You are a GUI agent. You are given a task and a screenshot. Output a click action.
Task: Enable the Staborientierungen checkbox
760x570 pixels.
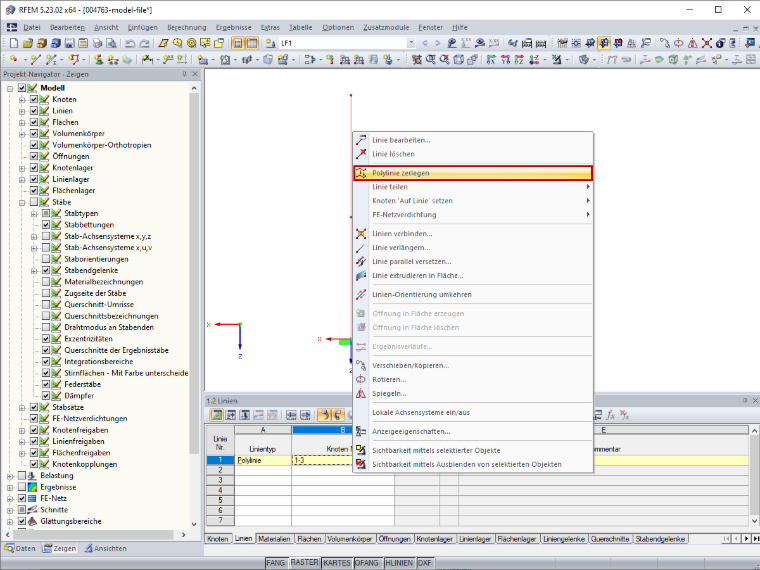click(x=46, y=259)
